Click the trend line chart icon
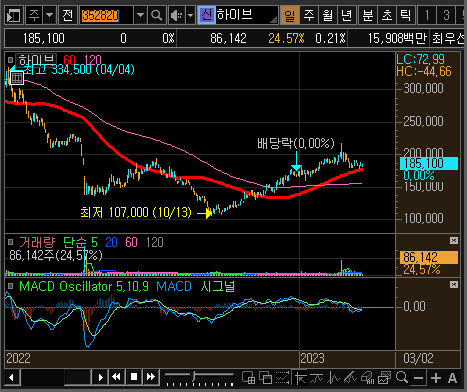Viewport: 467px width, 392px height. point(317,378)
